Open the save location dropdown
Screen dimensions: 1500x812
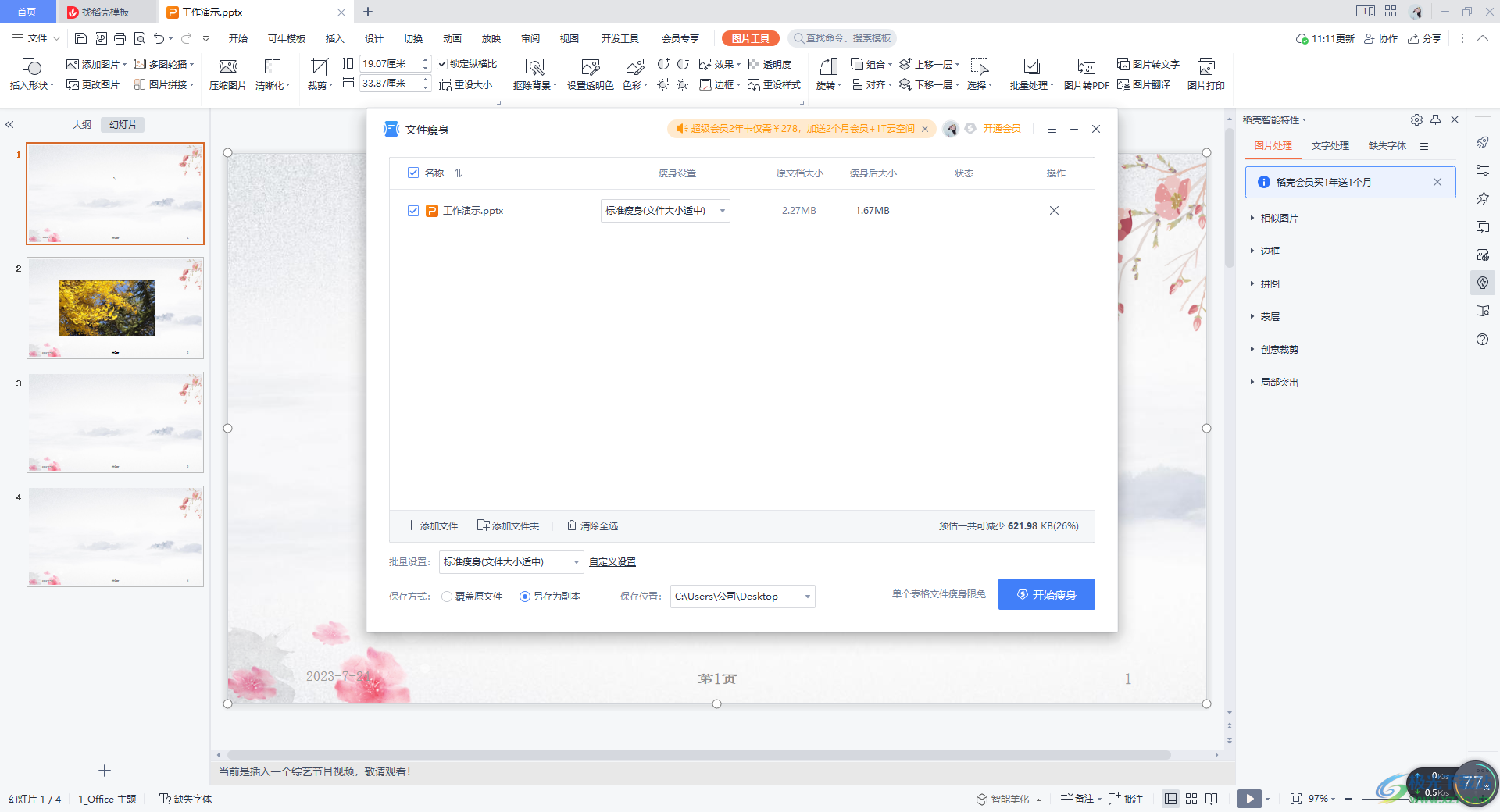[742, 597]
